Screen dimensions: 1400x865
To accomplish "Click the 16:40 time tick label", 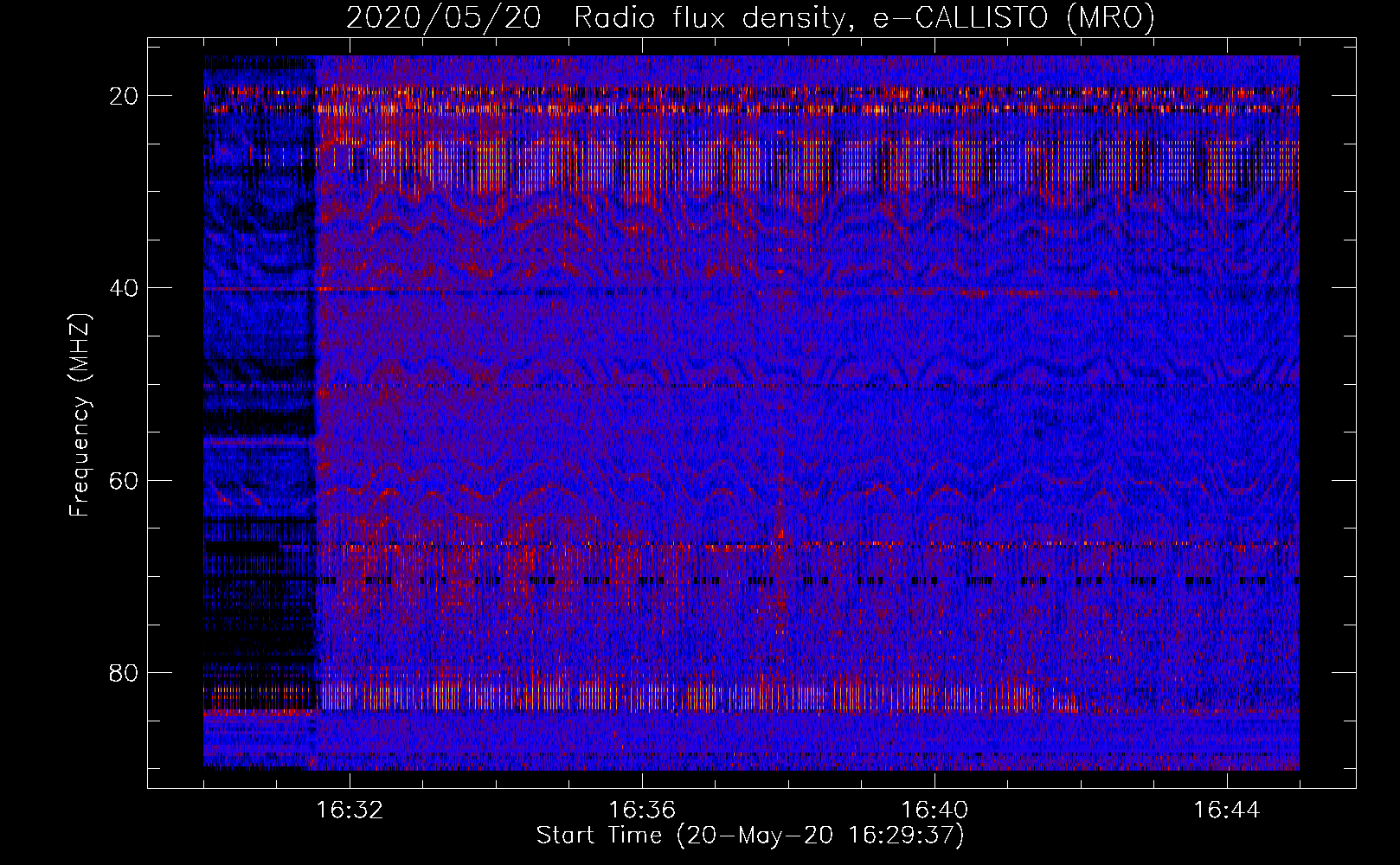I will [934, 811].
